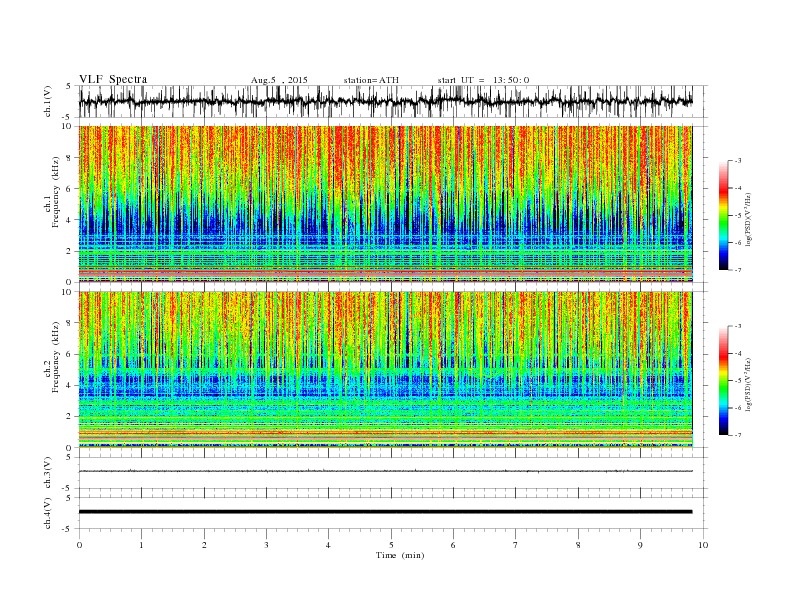The height and width of the screenshot is (612, 792).
Task: Click the "ch.1(V)" waveform axis label
Action: [x=48, y=101]
